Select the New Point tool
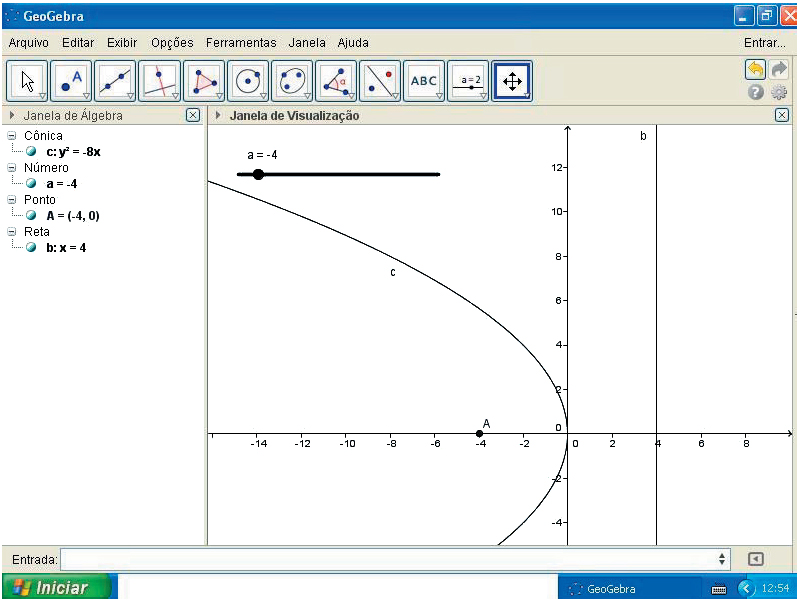The width and height of the screenshot is (802, 604). coord(72,81)
